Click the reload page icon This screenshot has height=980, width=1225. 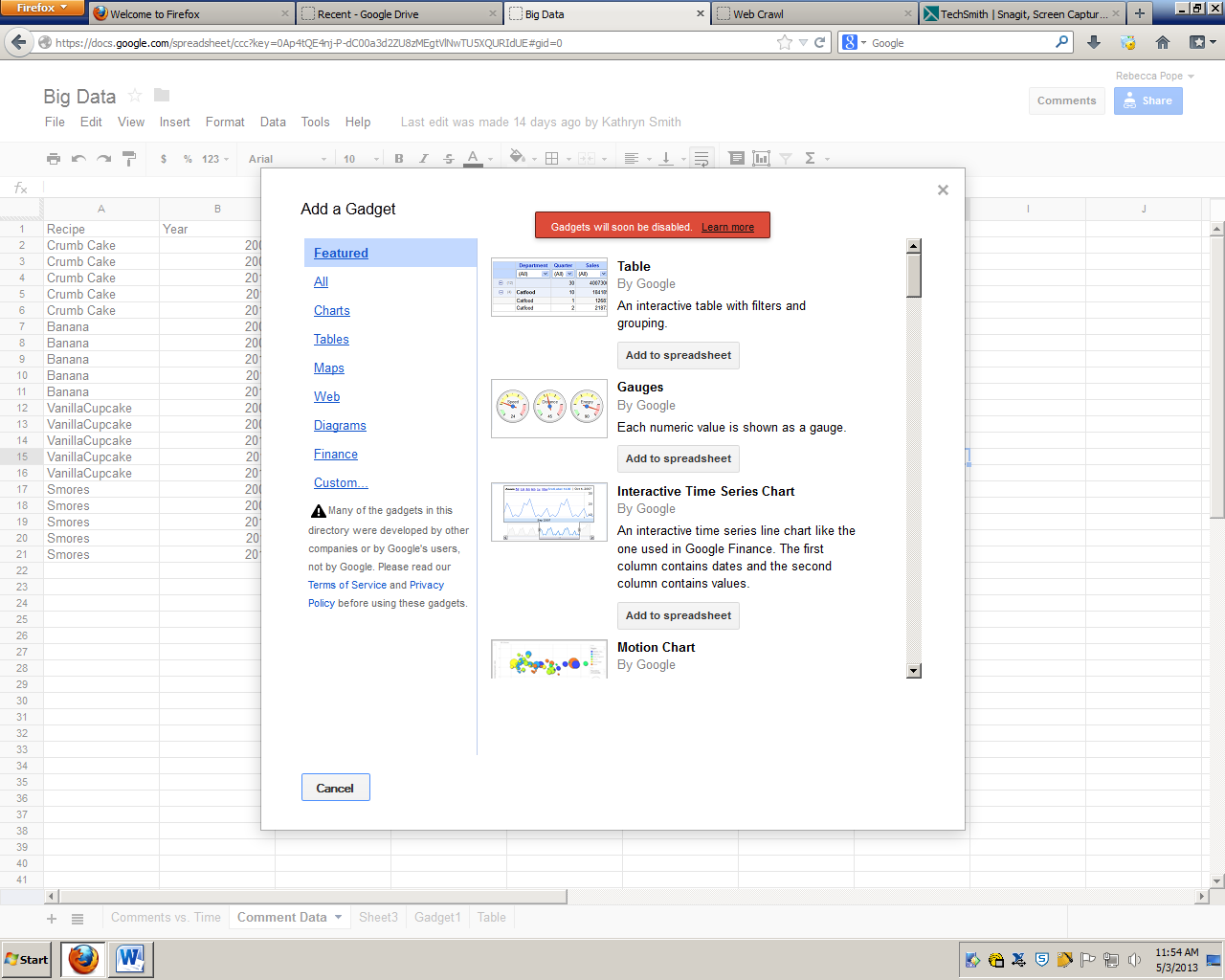[820, 42]
